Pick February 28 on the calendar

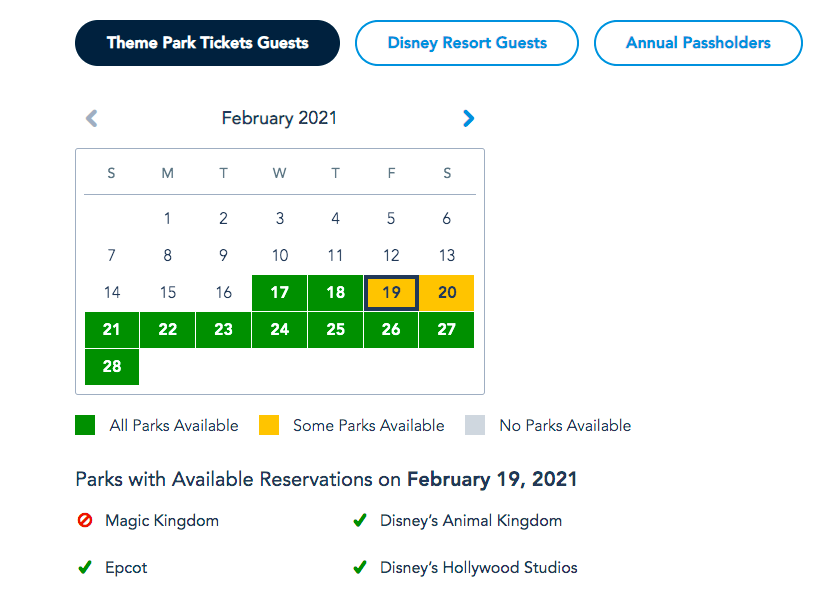[x=112, y=366]
